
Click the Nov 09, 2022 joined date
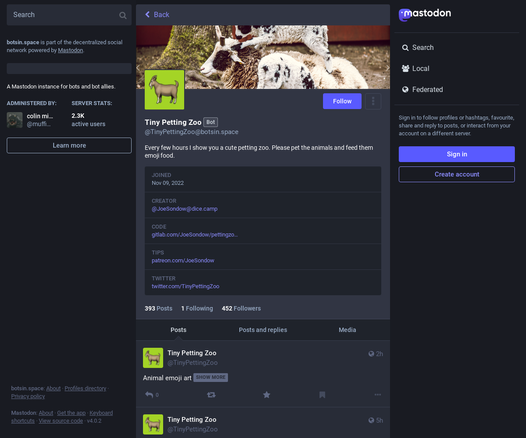(x=168, y=183)
